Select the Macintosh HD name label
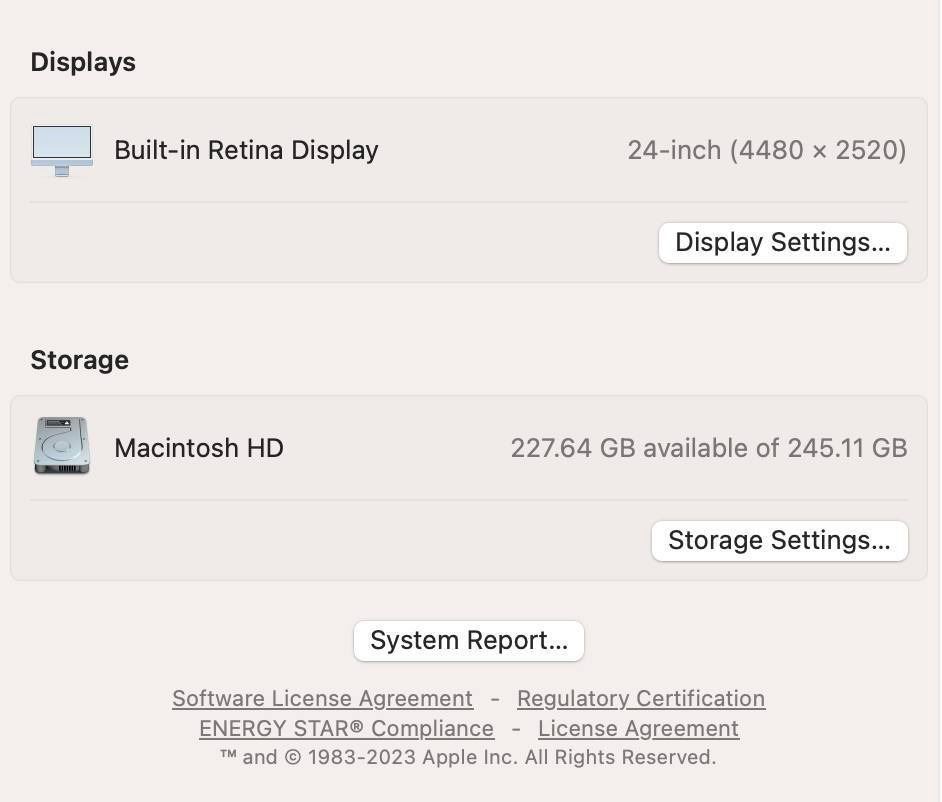The width and height of the screenshot is (942, 802). click(199, 447)
